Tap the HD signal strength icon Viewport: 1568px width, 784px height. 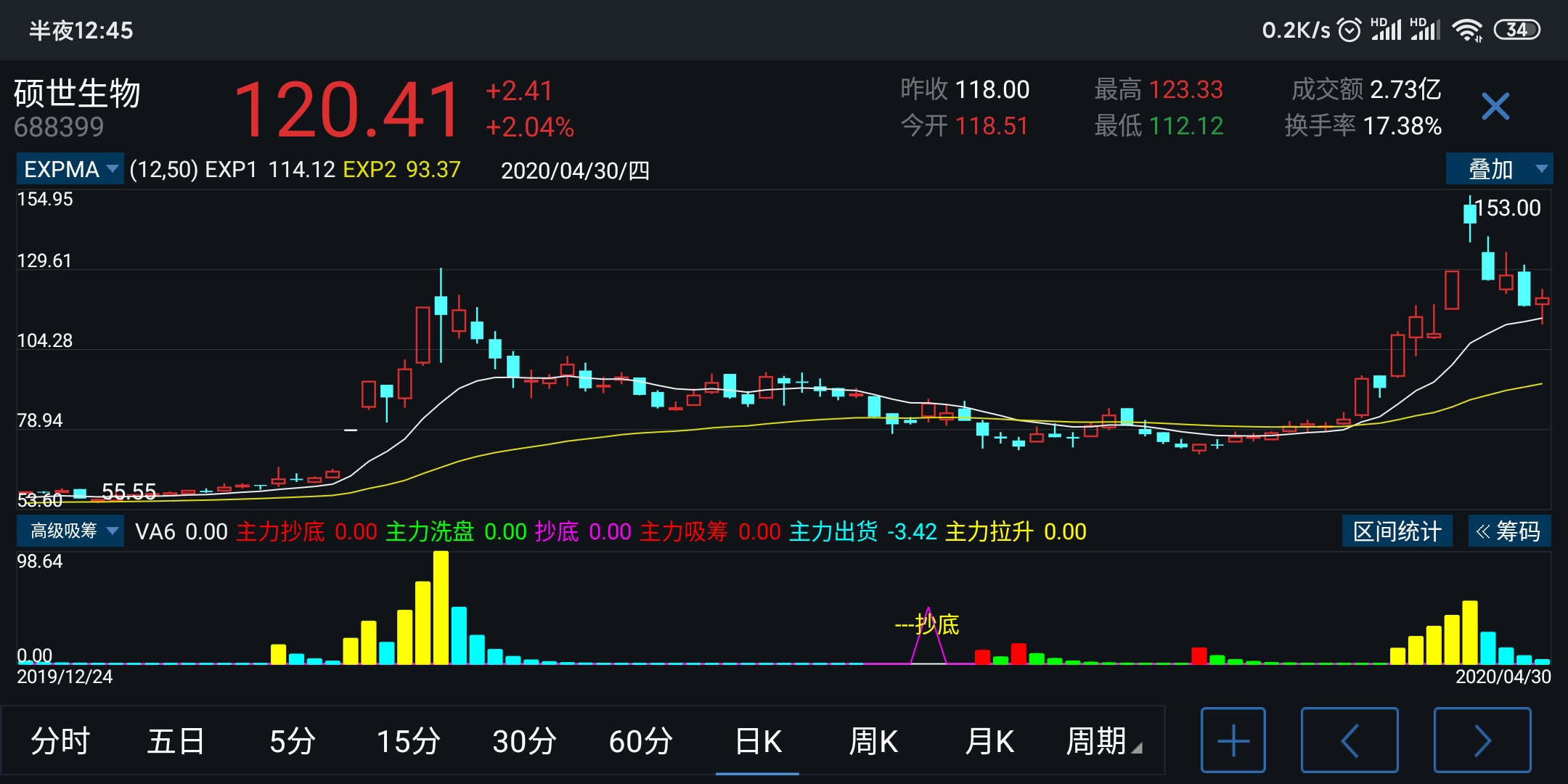(1386, 30)
